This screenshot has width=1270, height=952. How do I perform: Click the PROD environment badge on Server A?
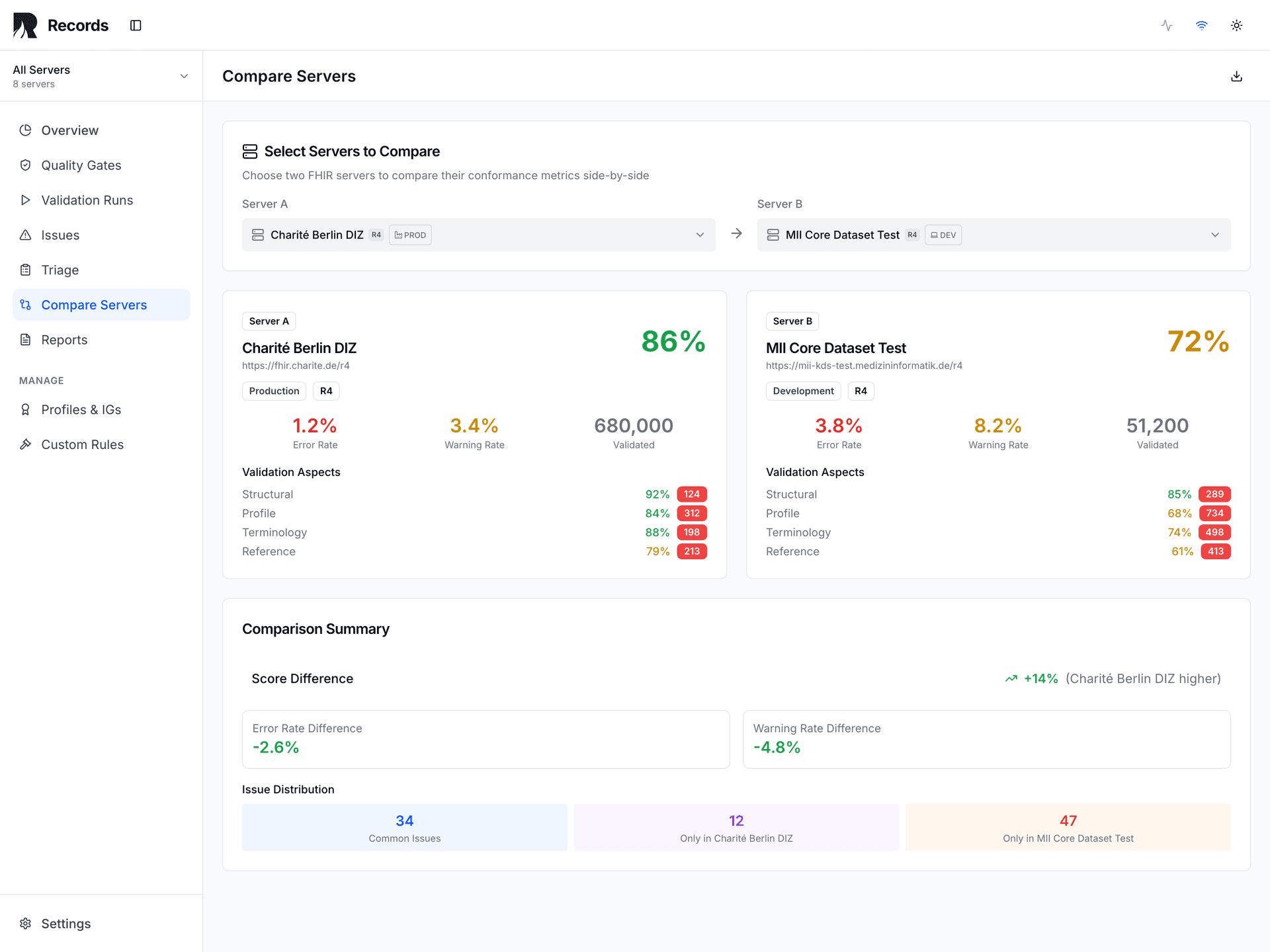click(410, 235)
